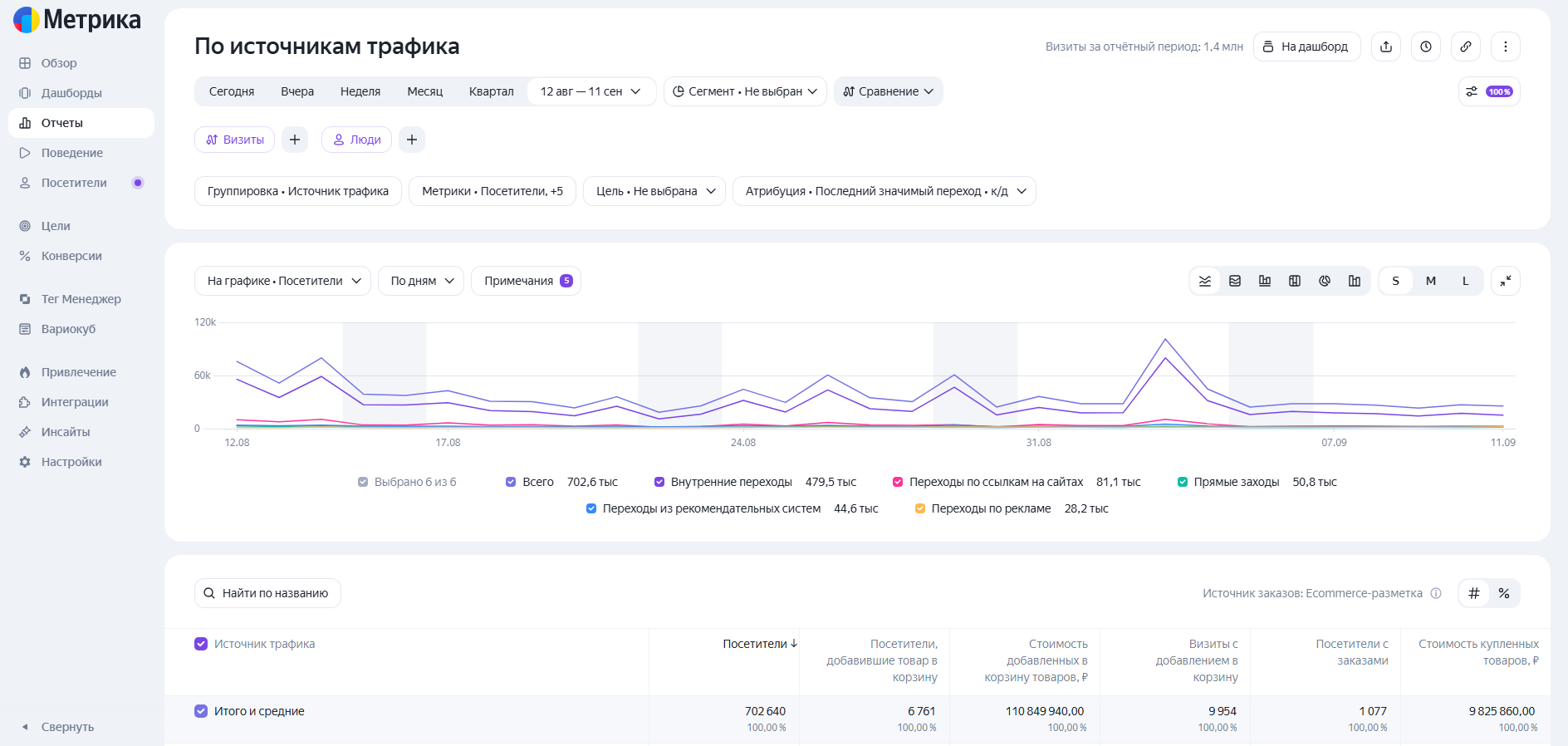Open Настройки gear in the sidebar

point(71,462)
